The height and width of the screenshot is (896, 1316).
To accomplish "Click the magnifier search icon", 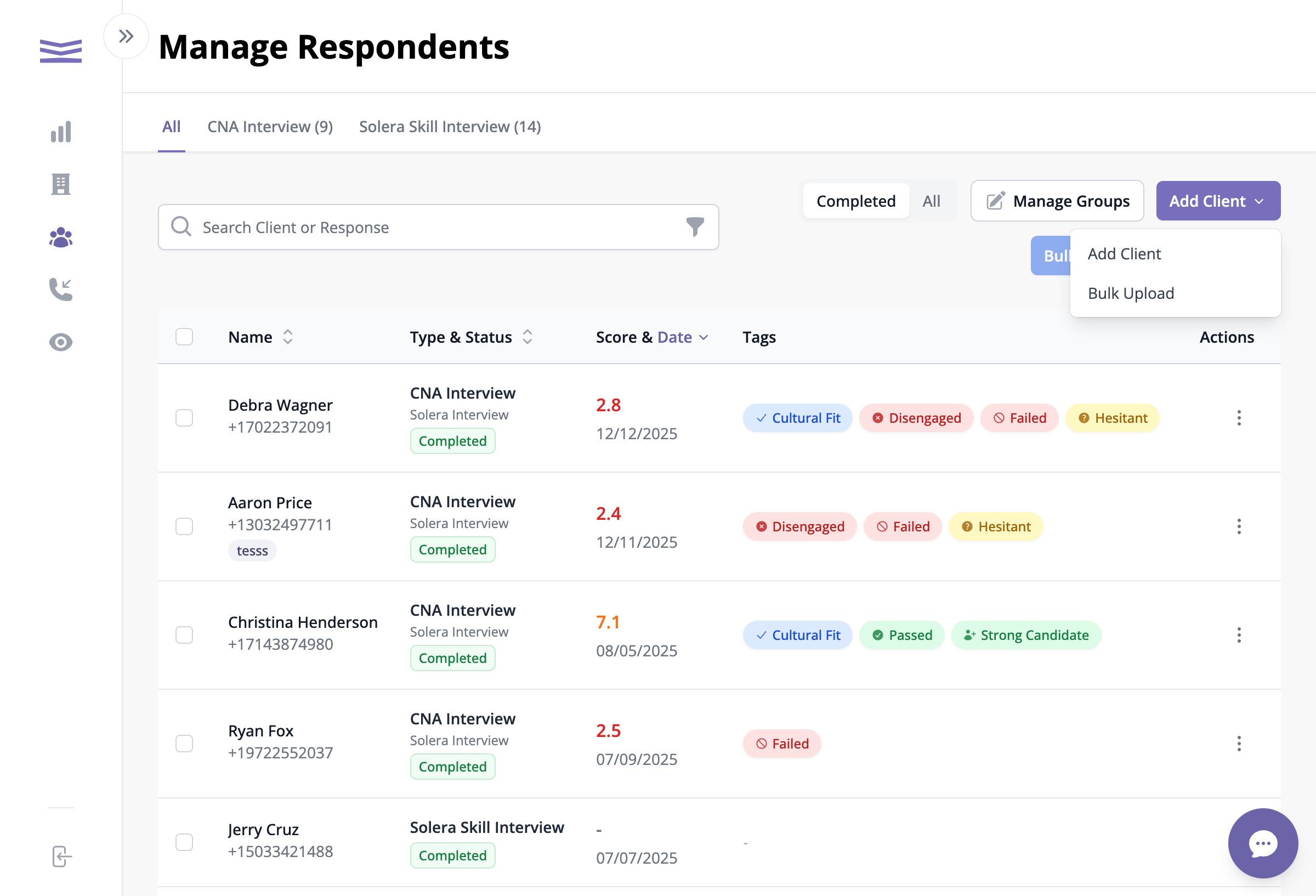I will 181,226.
